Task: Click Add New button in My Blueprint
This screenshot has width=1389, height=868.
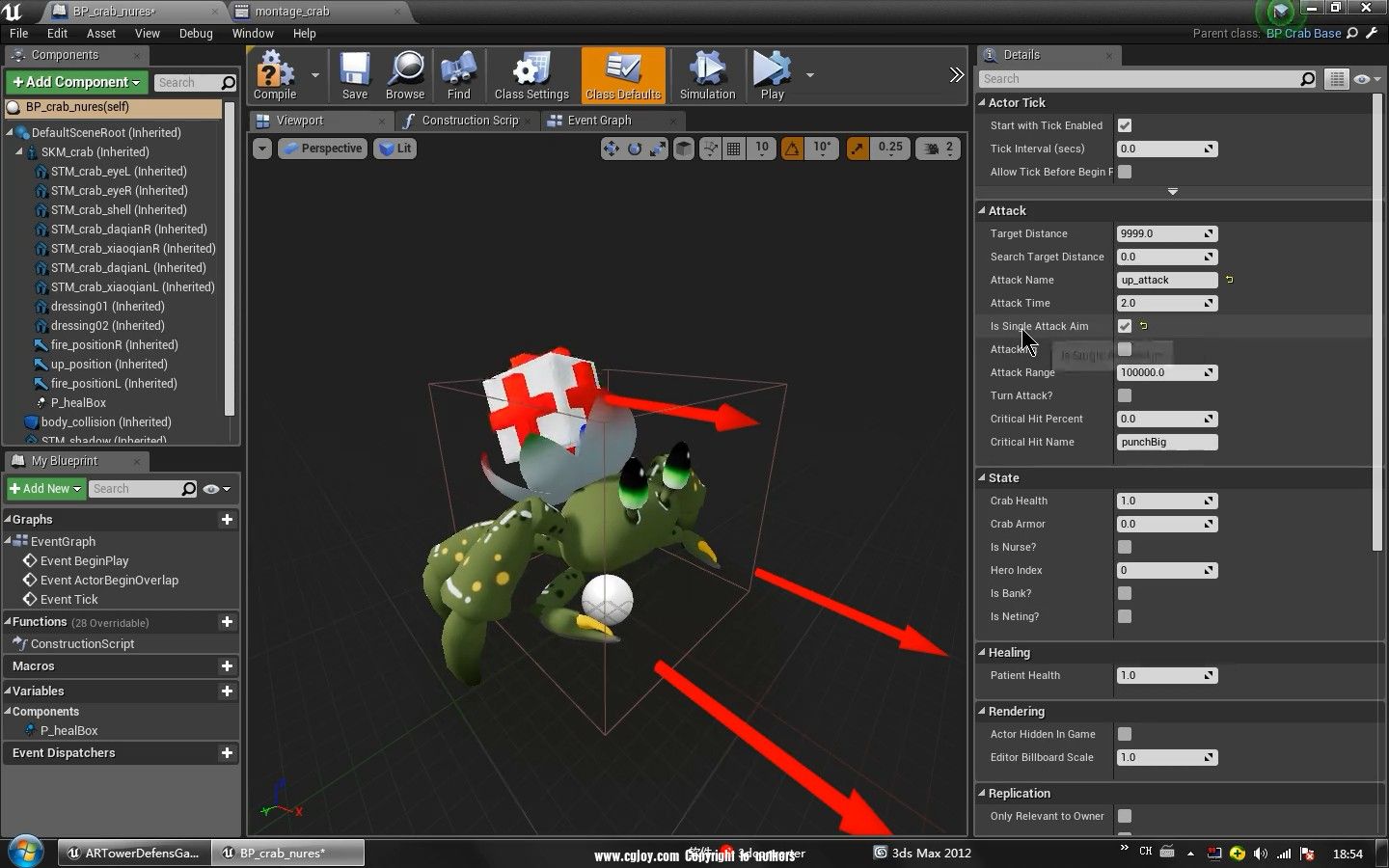Action: [x=45, y=489]
